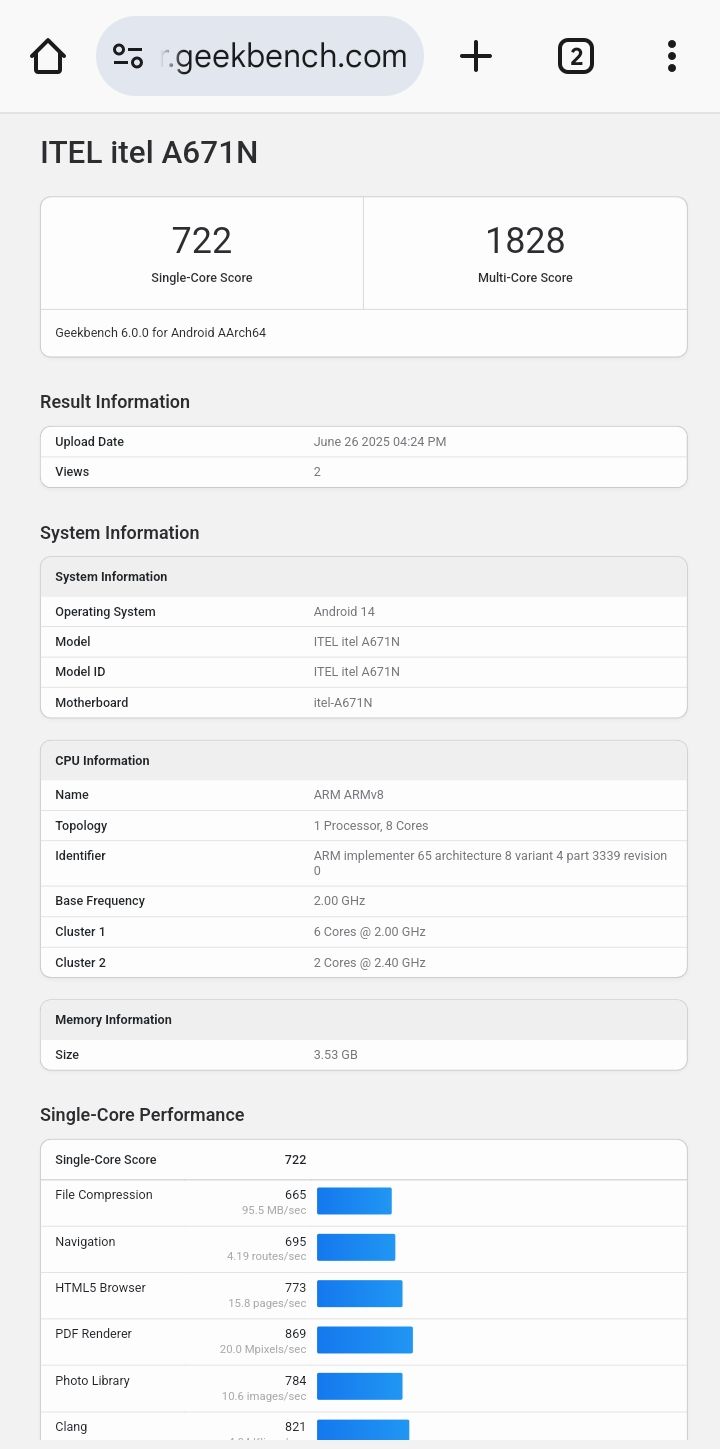This screenshot has width=720, height=1449.
Task: Tap the Motherboard row label
Action: [92, 703]
